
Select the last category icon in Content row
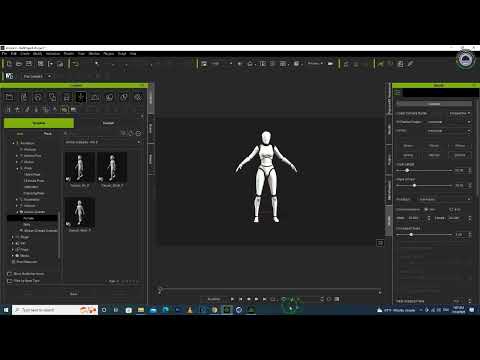(x=138, y=97)
